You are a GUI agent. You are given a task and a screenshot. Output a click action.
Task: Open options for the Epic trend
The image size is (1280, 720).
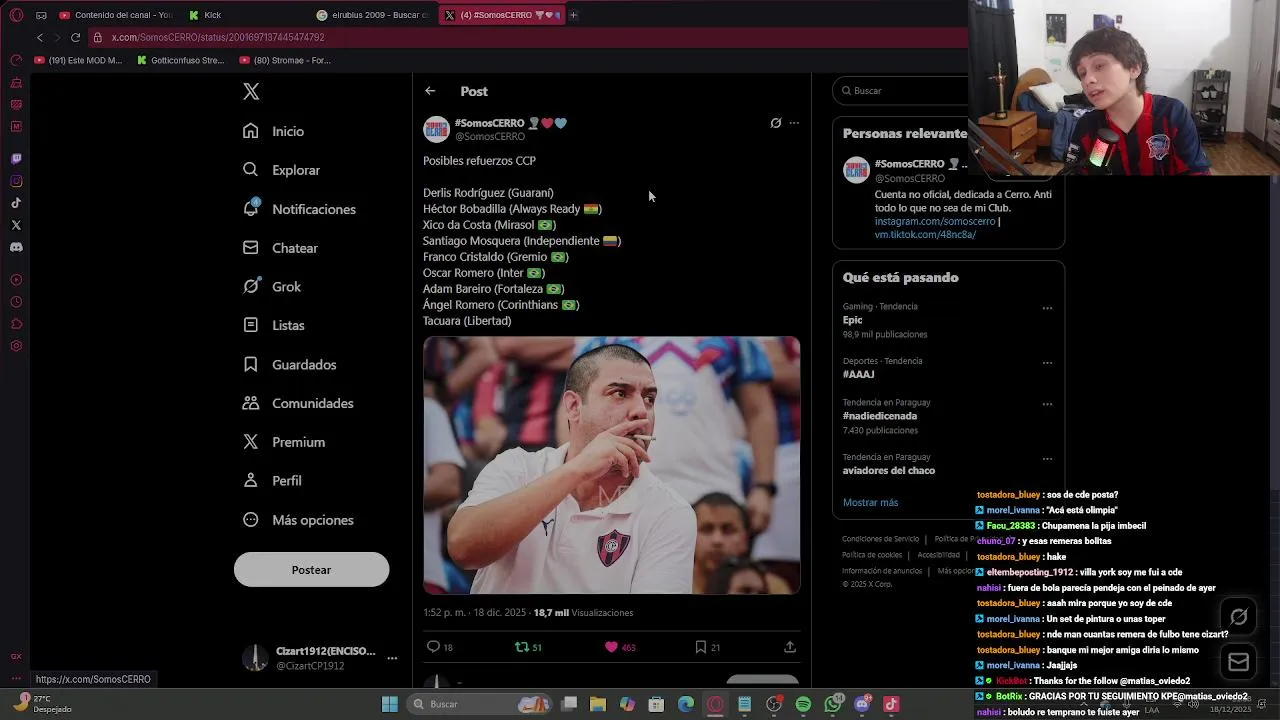[x=1047, y=308]
